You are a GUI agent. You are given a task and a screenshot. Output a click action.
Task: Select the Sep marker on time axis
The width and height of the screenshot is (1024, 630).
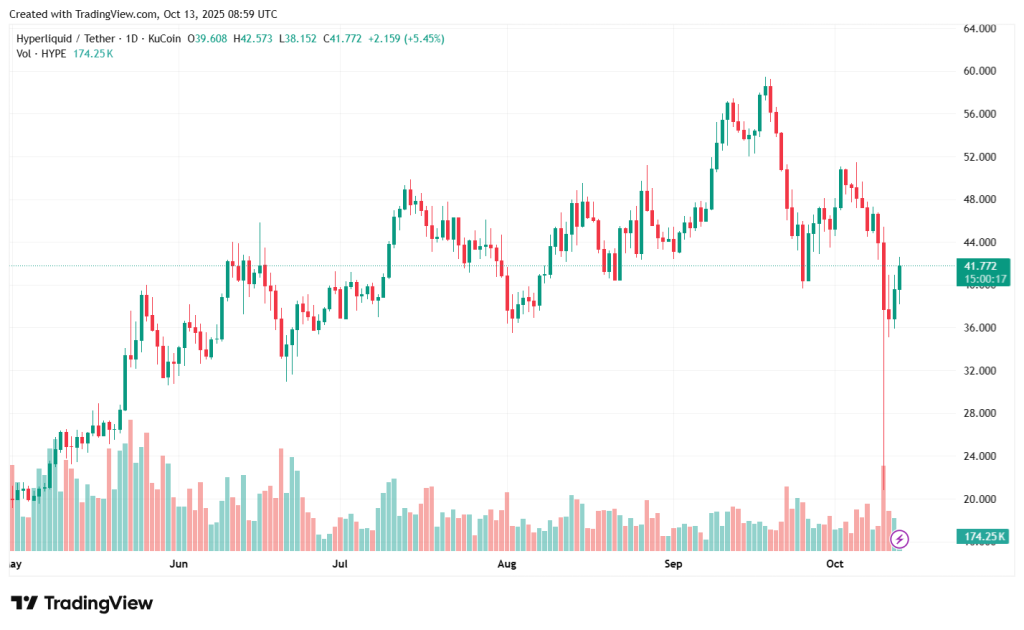673,564
